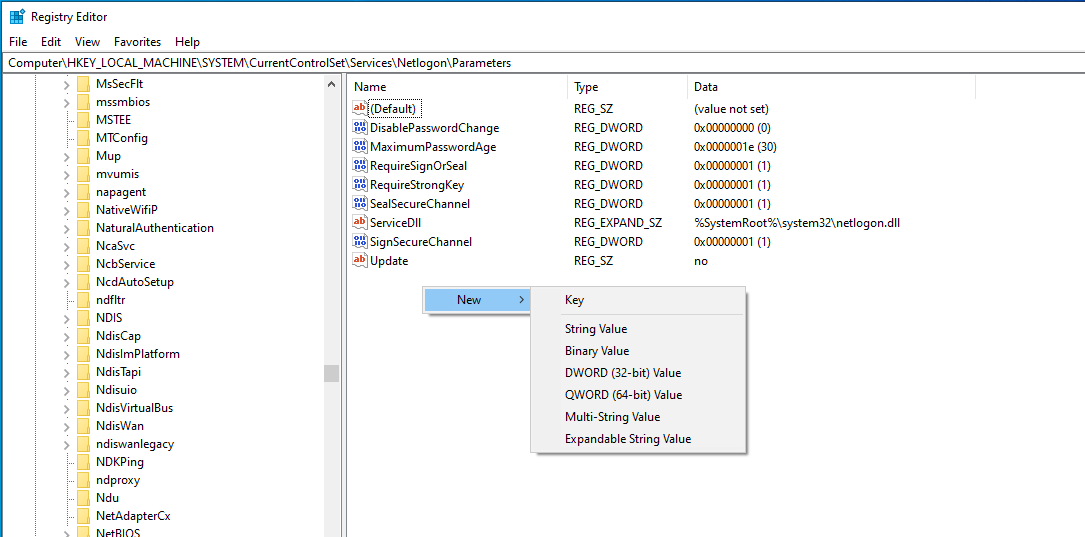
Task: Expand the NcdAutoSetup tree node arrow
Action: click(x=66, y=282)
